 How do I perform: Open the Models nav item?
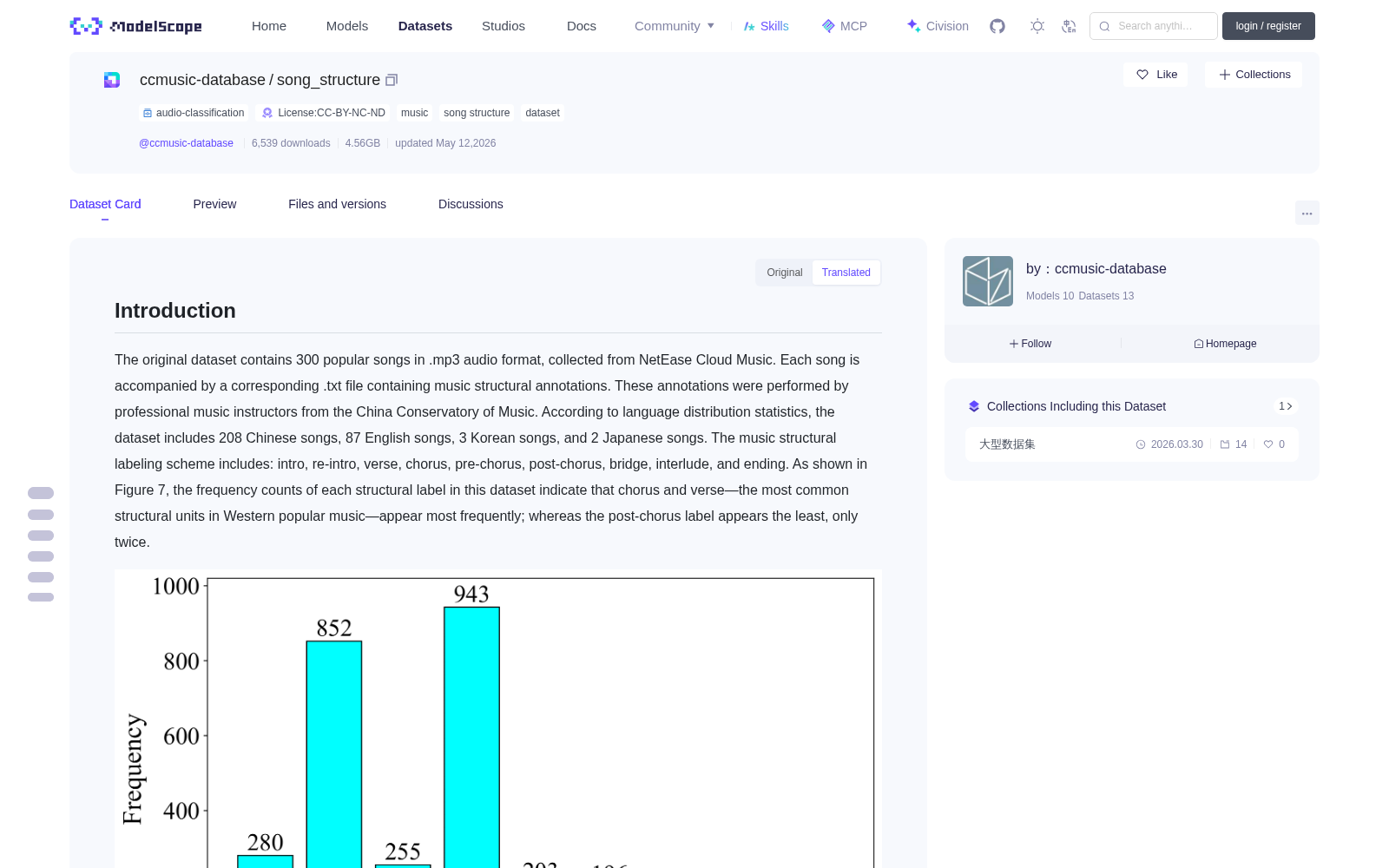347,26
